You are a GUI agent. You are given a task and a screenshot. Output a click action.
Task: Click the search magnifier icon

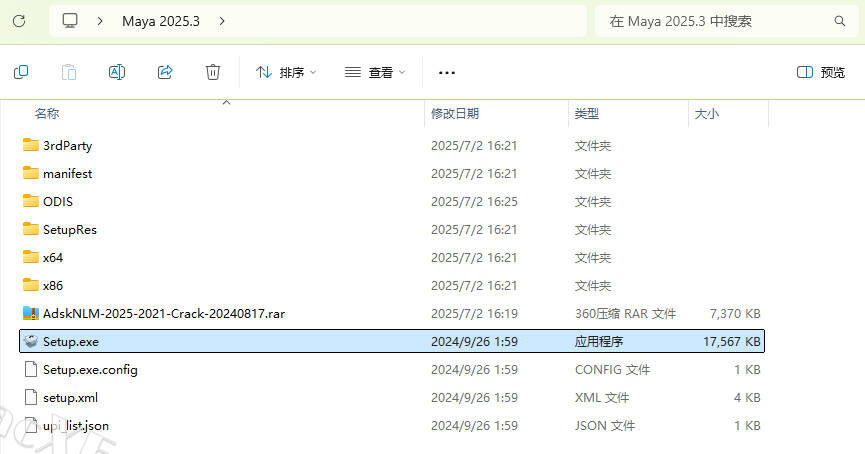pos(840,21)
